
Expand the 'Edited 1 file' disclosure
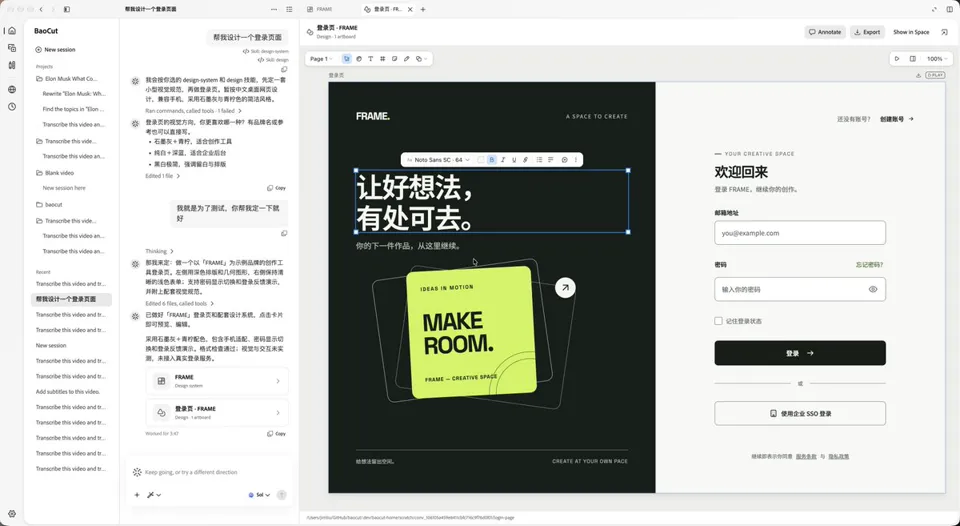[162, 176]
